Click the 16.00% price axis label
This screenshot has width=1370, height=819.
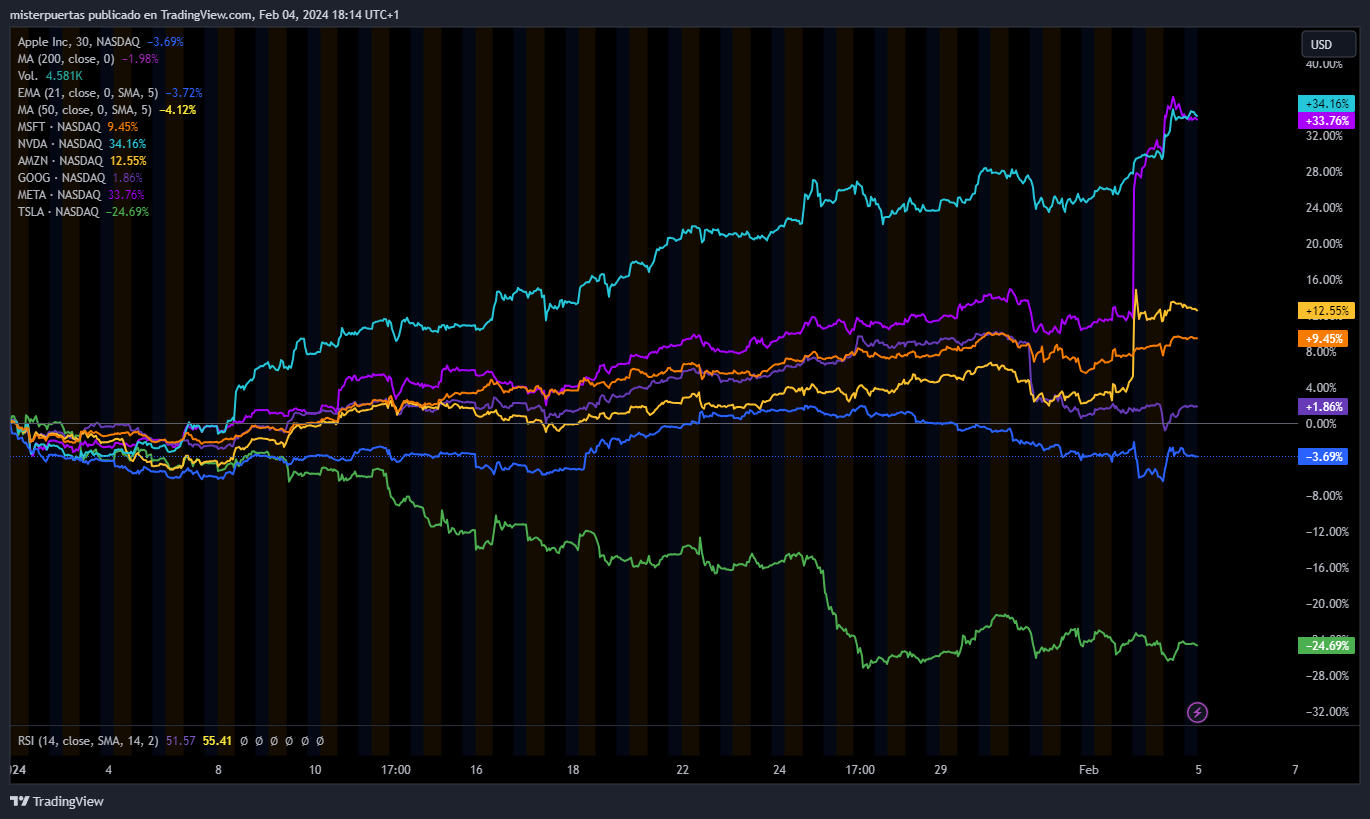[x=1325, y=280]
